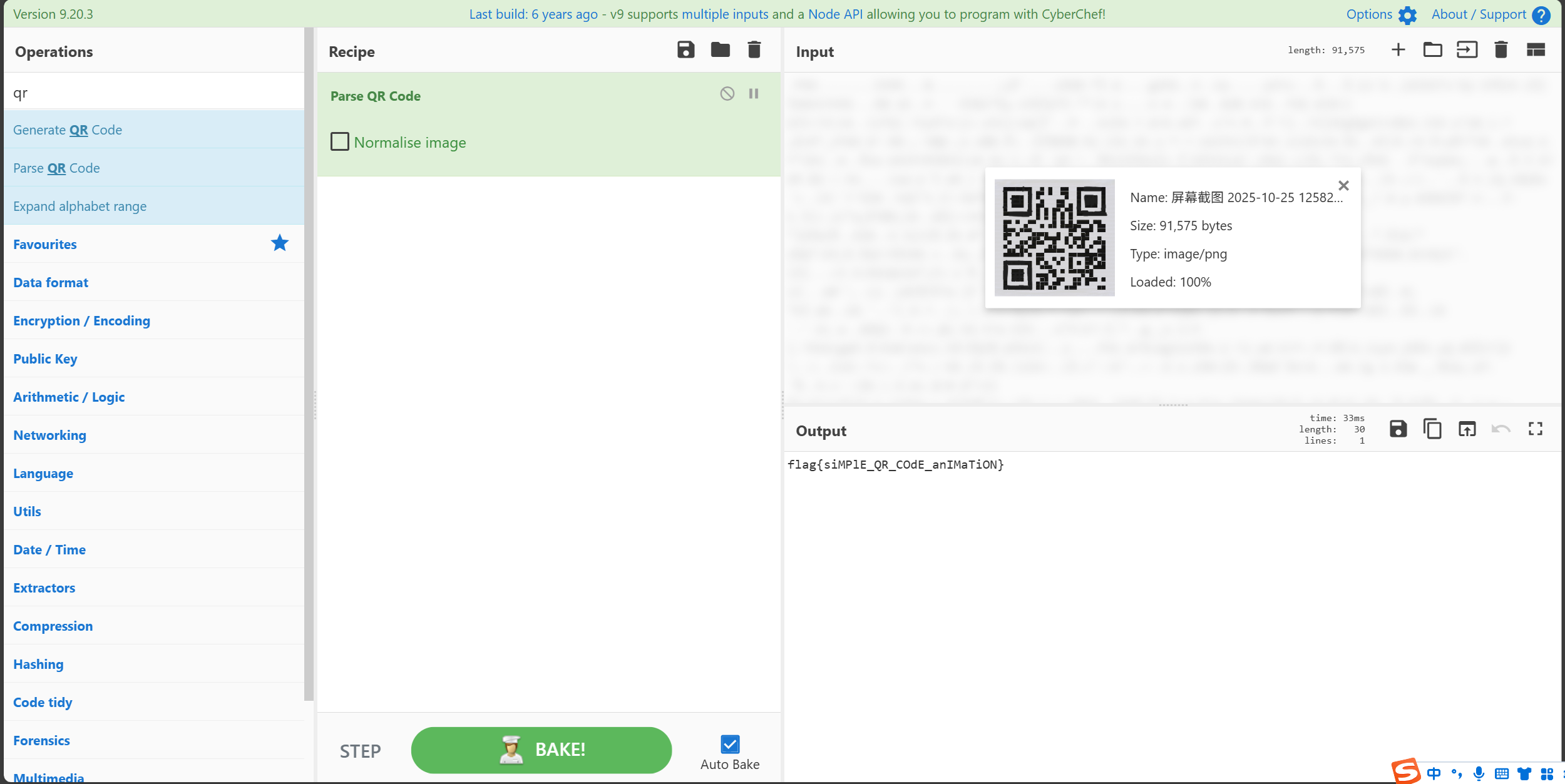Screen dimensions: 1565x784
Task: Disable the Parse QR Code operation
Action: tap(727, 94)
